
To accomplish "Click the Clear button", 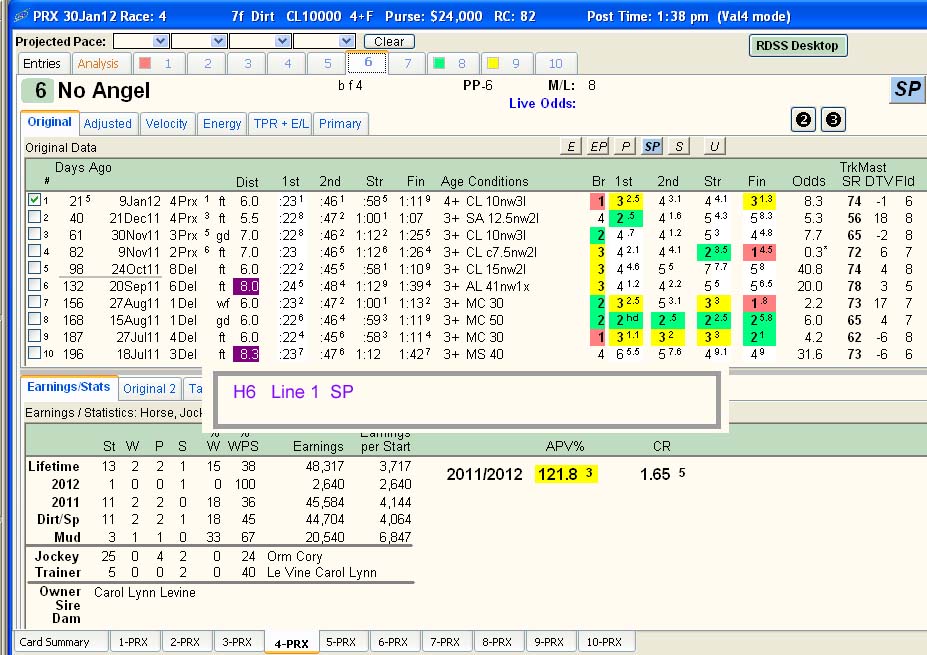I will click(x=389, y=41).
